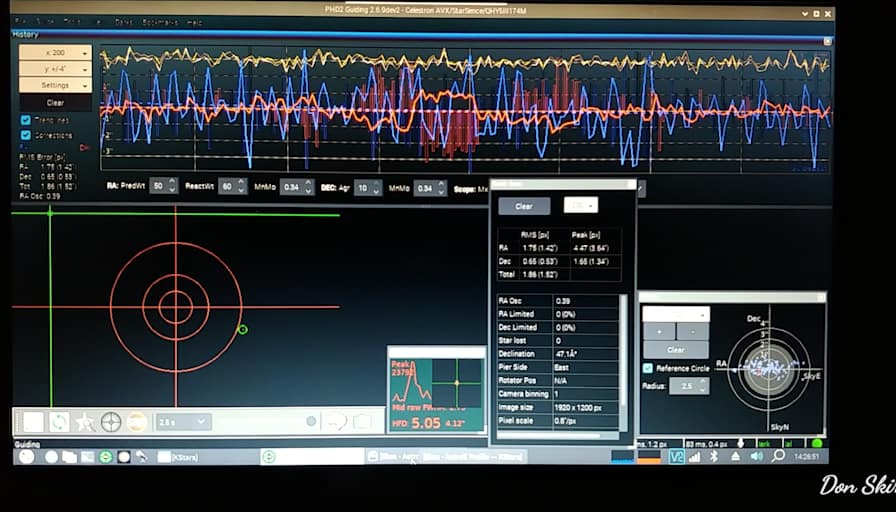Click the eject media tray icon
The image size is (896, 512).
click(735, 457)
